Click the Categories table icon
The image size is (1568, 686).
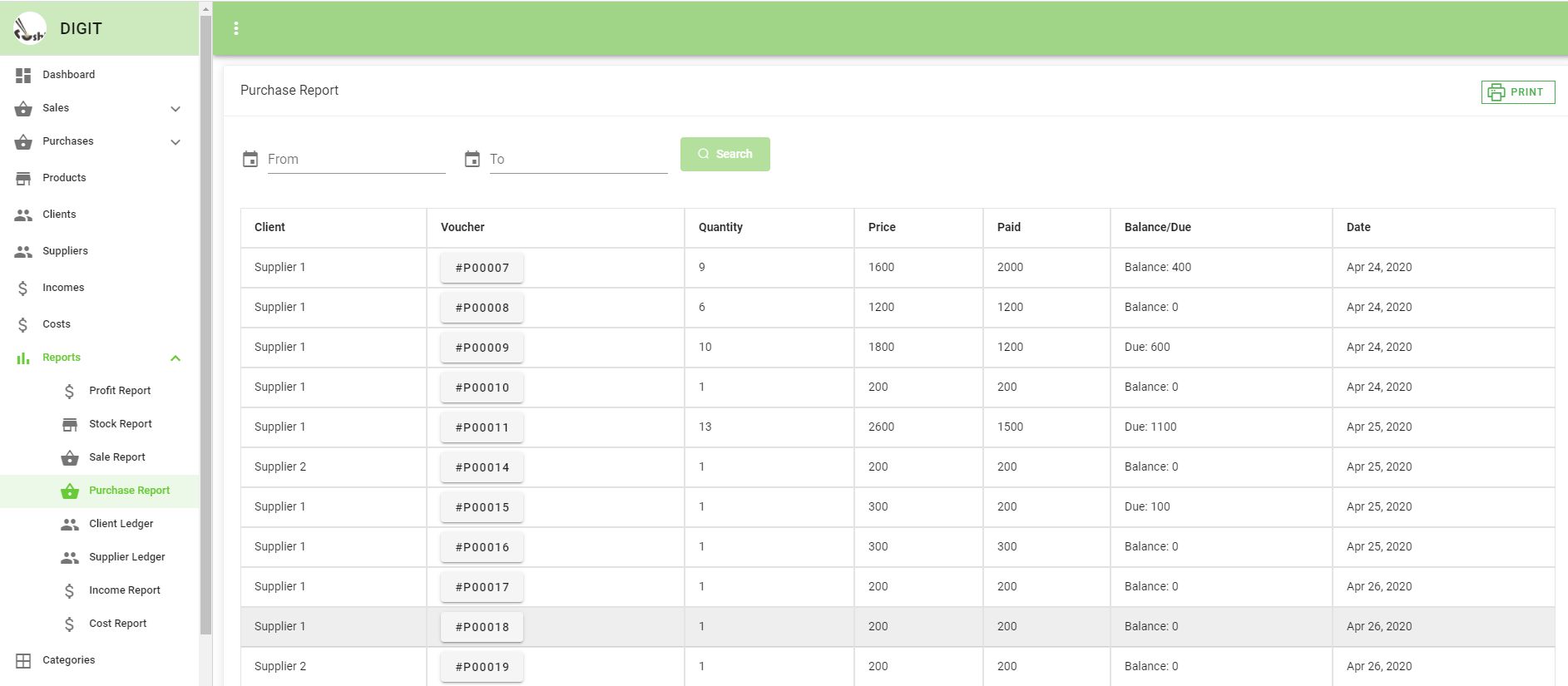click(x=23, y=660)
